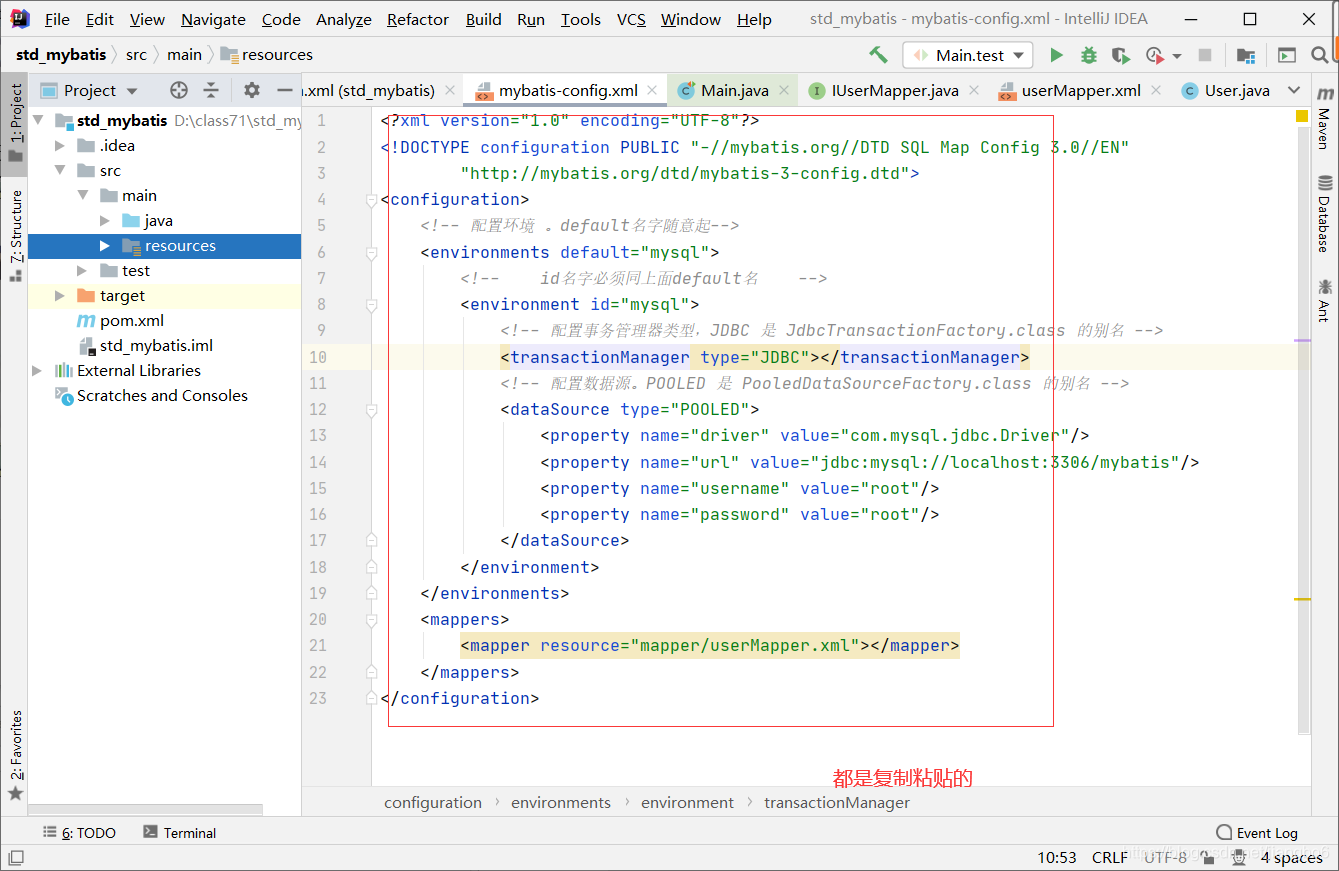Run with Coverage shield icon

(x=1121, y=55)
